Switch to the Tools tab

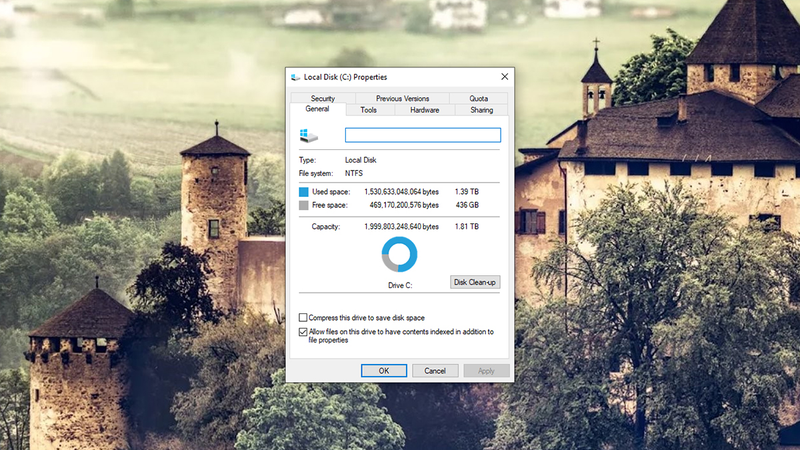[x=368, y=110]
